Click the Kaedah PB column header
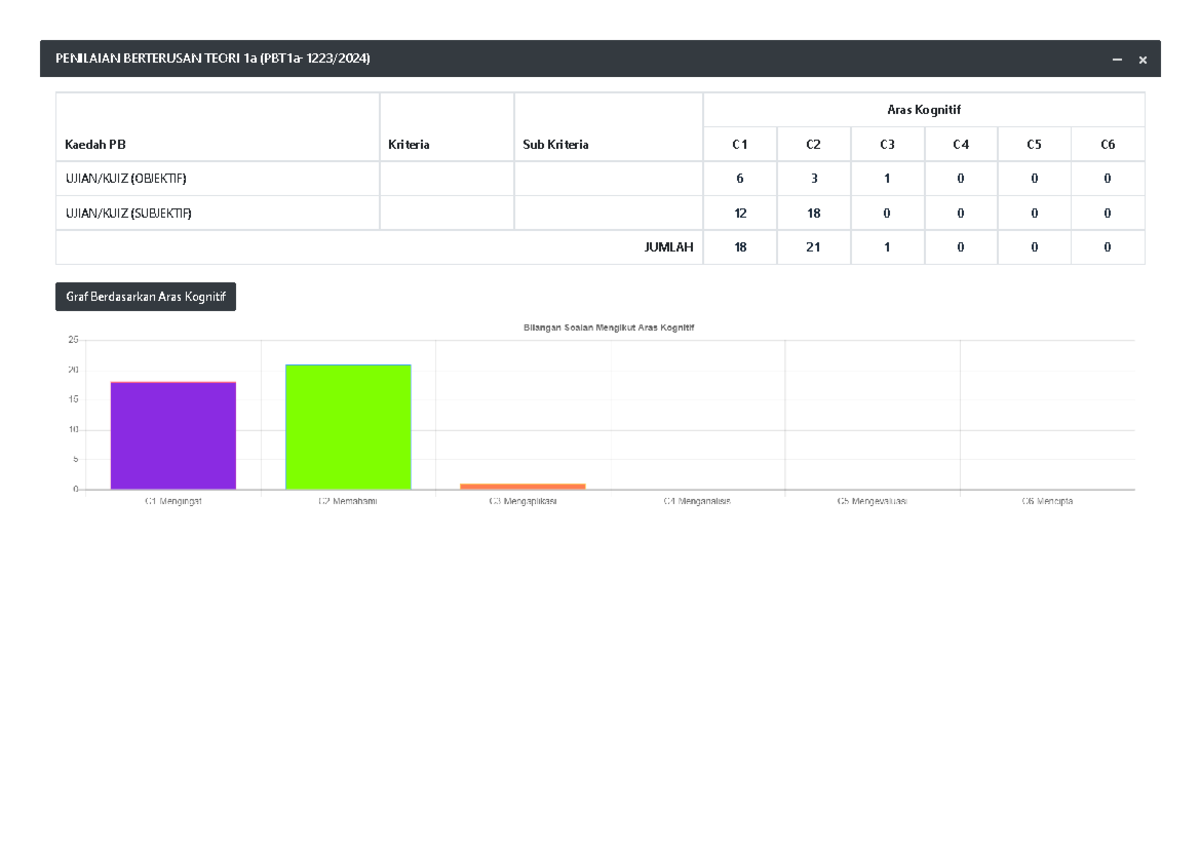 click(x=96, y=145)
